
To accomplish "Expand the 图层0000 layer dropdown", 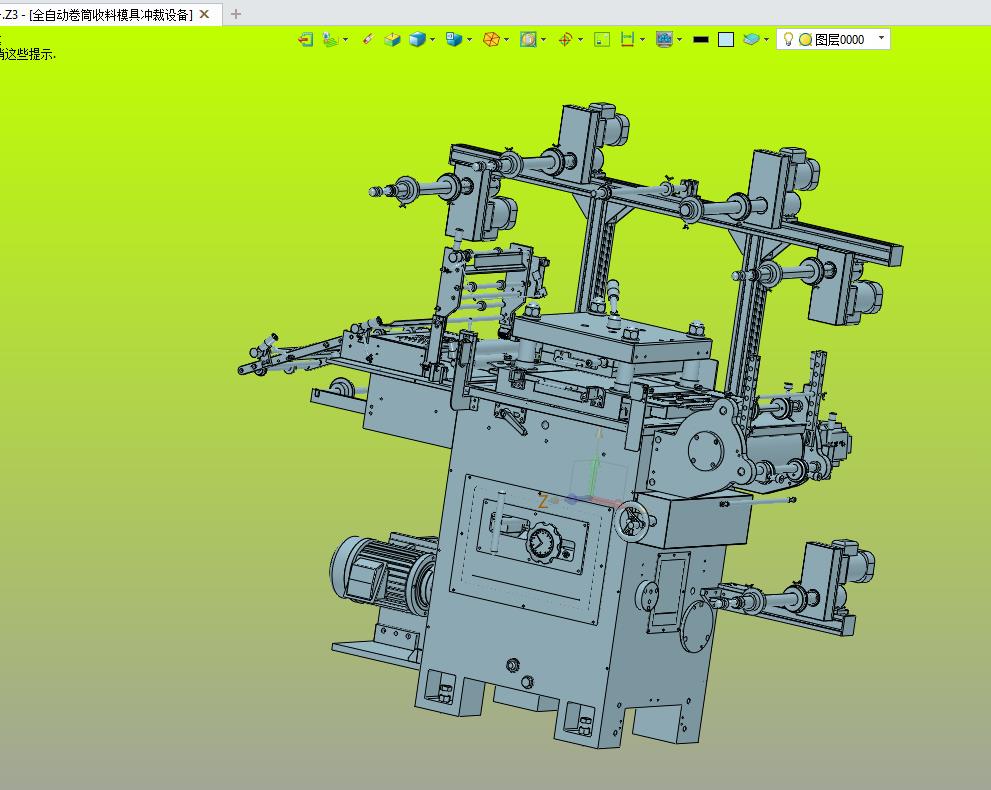I will [881, 39].
